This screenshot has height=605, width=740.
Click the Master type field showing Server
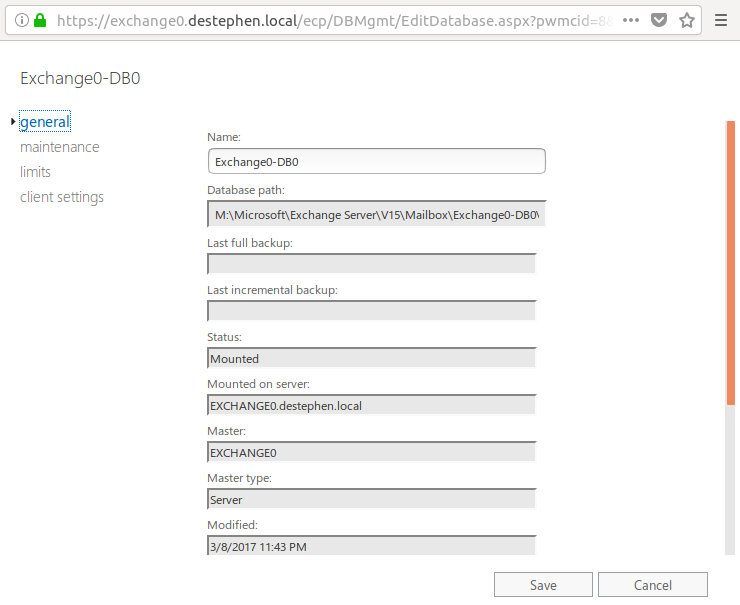pos(371,499)
